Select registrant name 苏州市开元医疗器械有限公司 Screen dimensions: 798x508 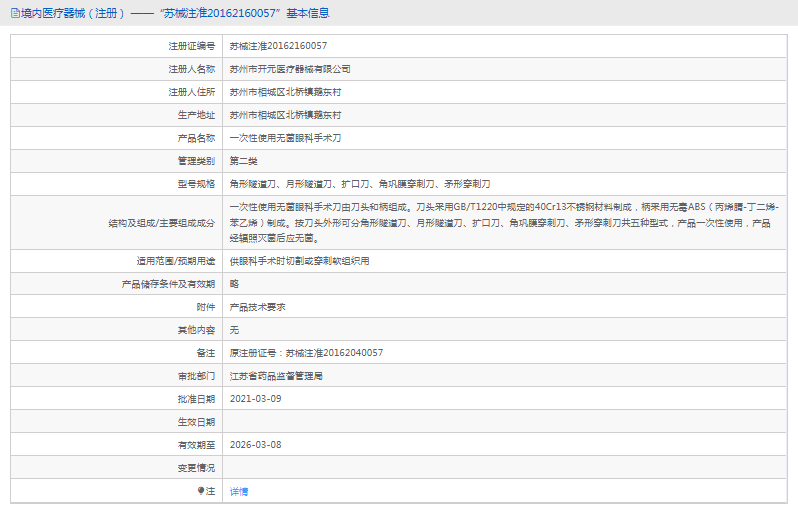(290, 69)
